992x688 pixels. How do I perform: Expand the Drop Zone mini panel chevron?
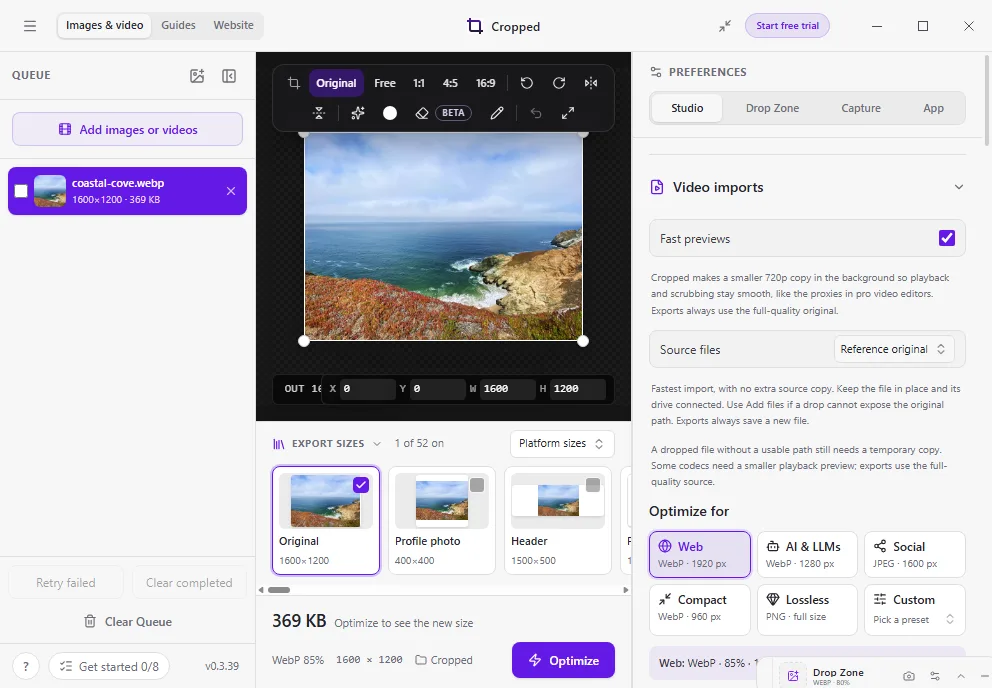[x=961, y=676]
